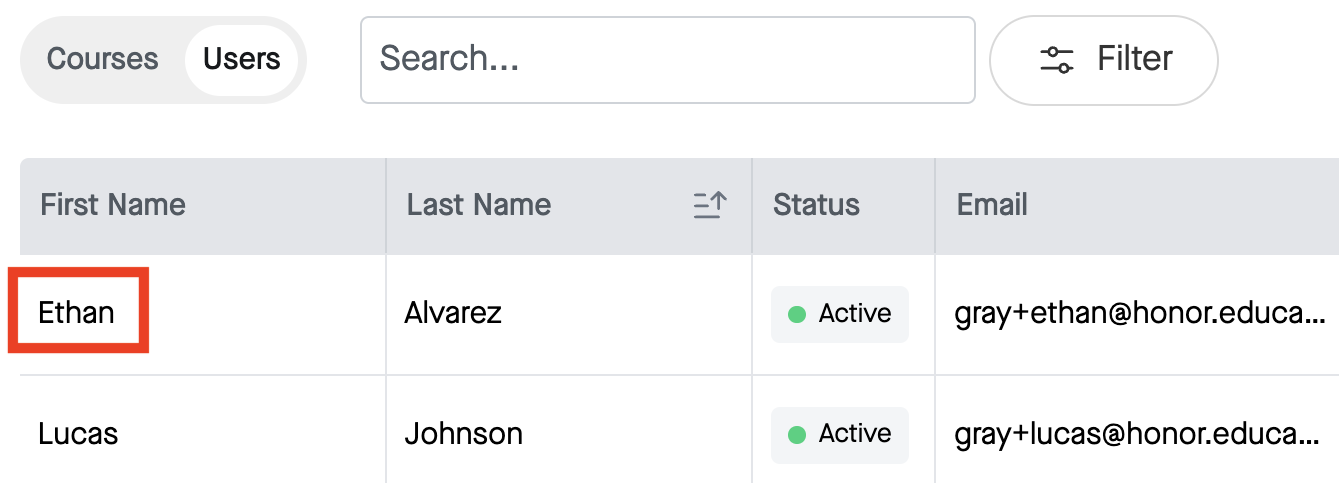Image resolution: width=1339 pixels, height=483 pixels.
Task: Open gray+lucas email address
Action: click(1138, 434)
